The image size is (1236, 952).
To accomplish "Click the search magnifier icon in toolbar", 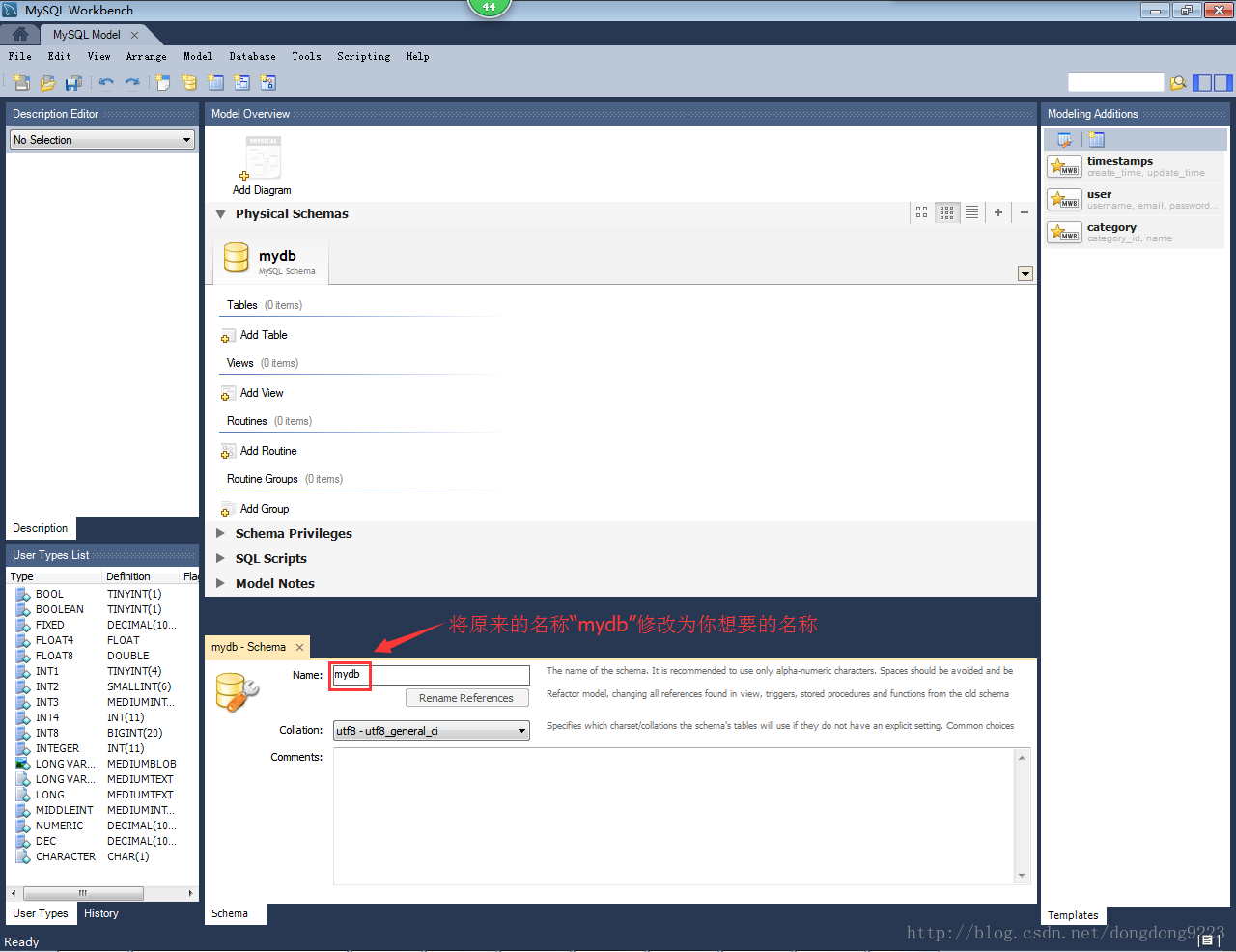I will click(x=1178, y=83).
